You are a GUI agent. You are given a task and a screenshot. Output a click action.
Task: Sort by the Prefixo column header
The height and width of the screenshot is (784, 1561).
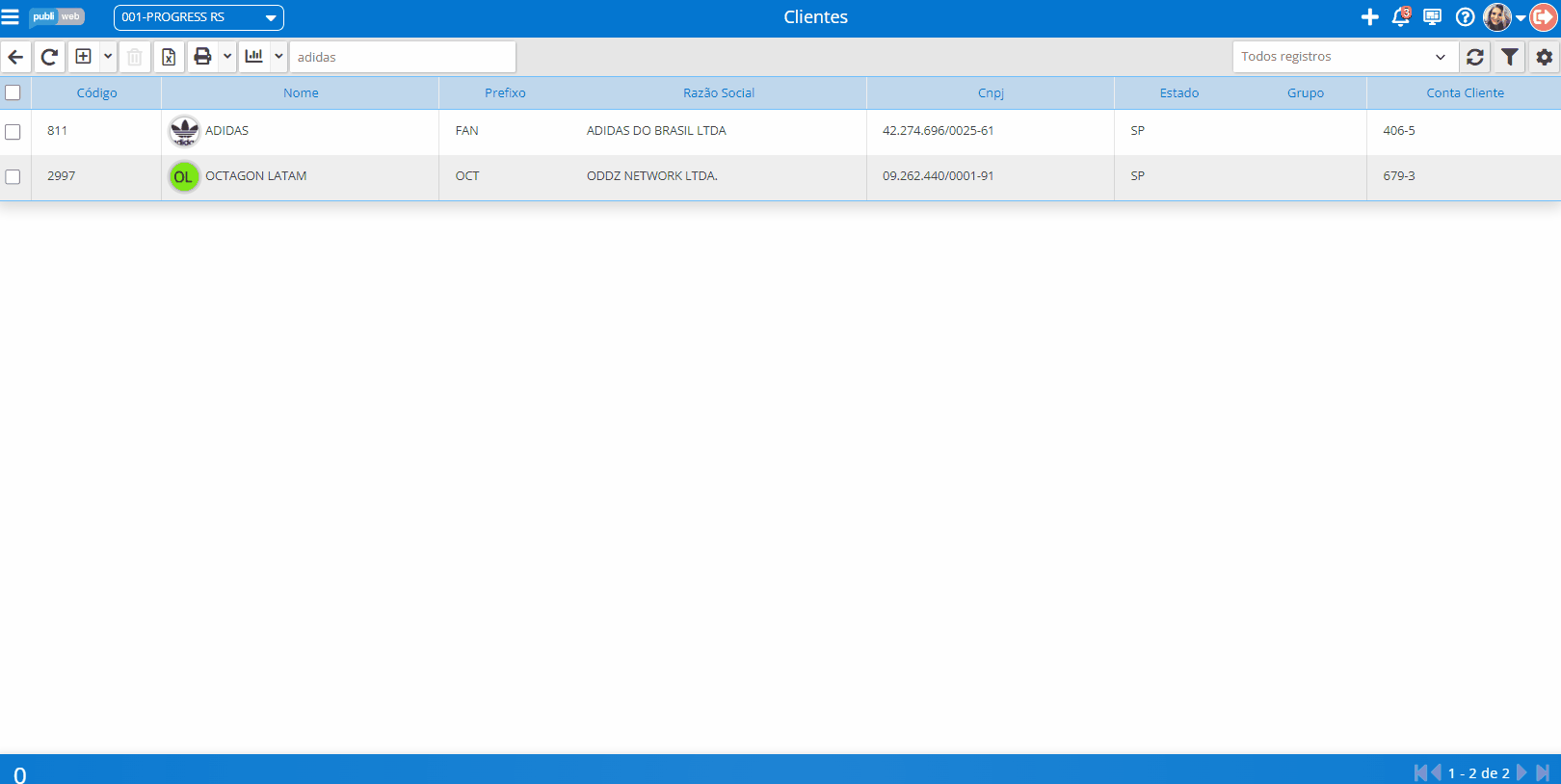pyautogui.click(x=505, y=92)
